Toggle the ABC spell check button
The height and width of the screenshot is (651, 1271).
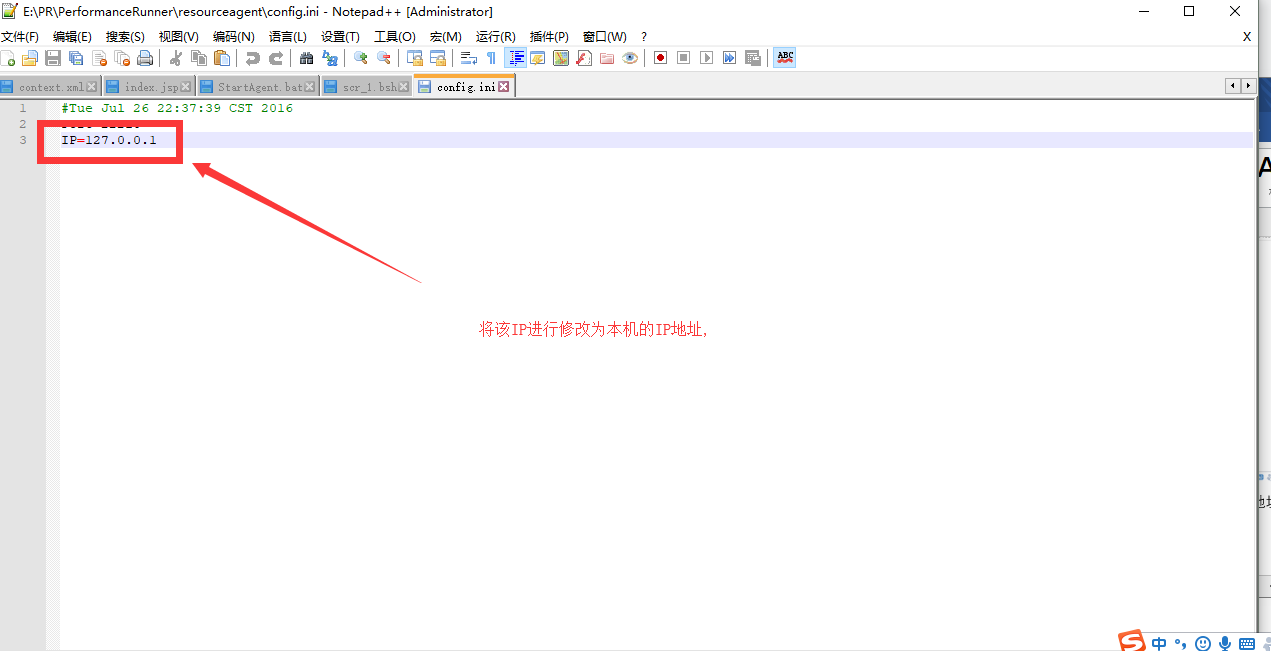[785, 58]
